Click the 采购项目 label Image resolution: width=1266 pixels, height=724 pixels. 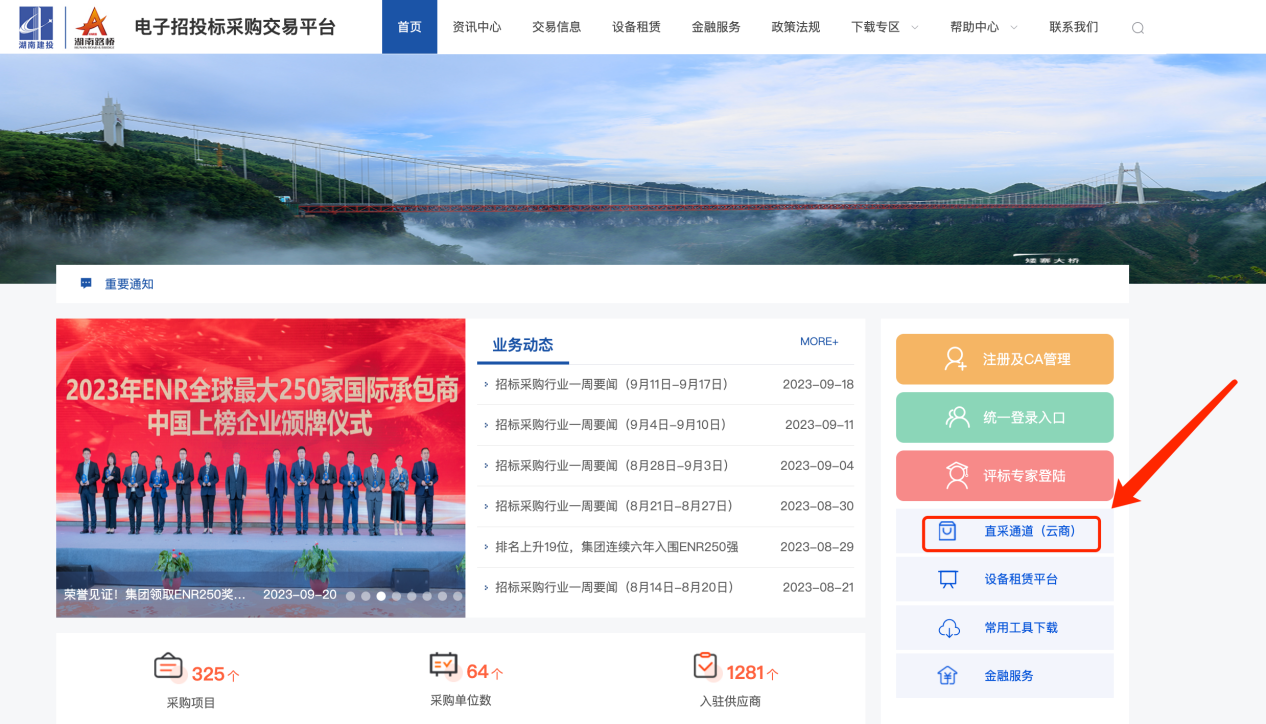tap(191, 703)
